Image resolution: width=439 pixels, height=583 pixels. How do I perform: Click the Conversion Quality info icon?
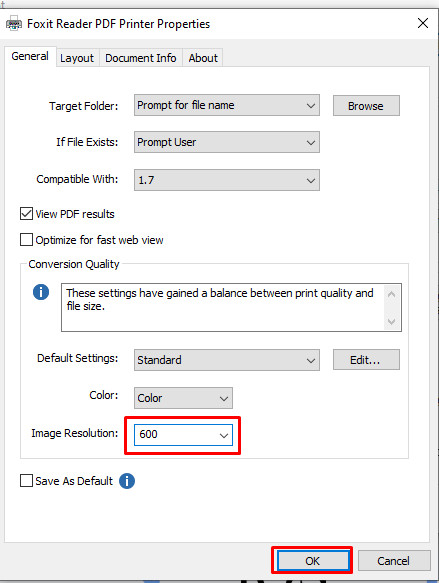pos(41,292)
